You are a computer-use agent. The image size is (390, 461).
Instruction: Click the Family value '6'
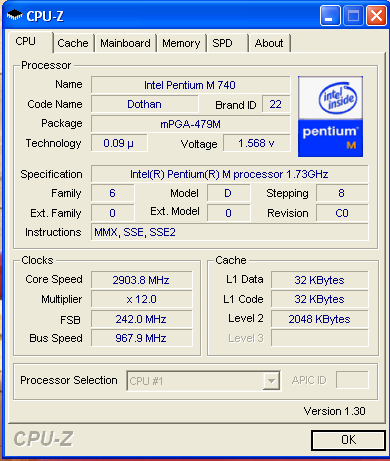tap(113, 193)
